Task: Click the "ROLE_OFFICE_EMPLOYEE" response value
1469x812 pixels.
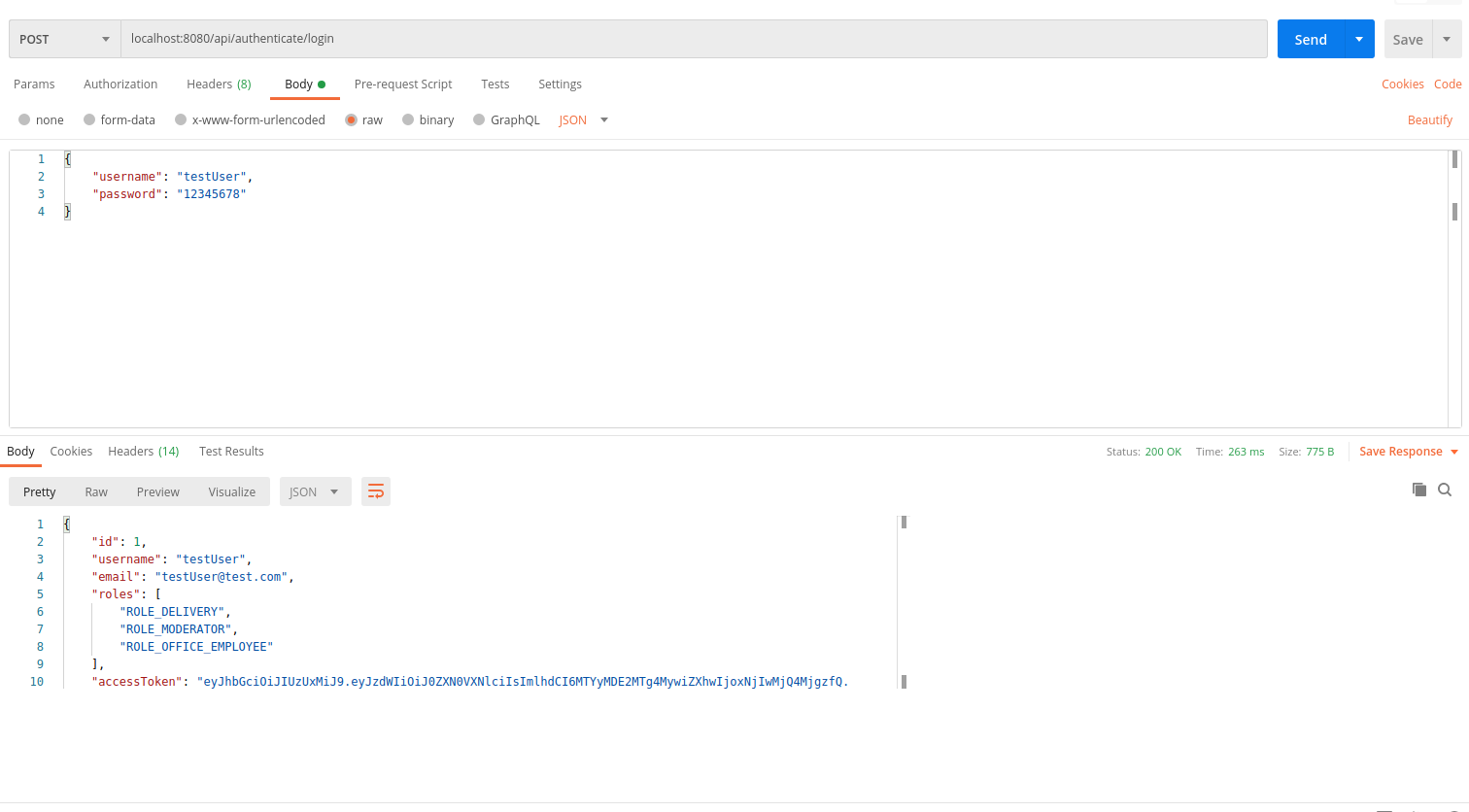Action: (x=196, y=647)
